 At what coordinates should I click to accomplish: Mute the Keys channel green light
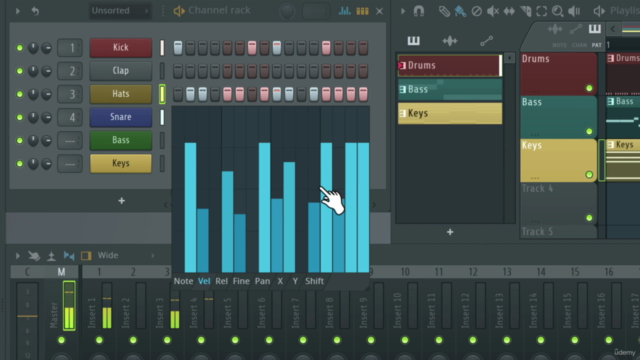pos(19,164)
